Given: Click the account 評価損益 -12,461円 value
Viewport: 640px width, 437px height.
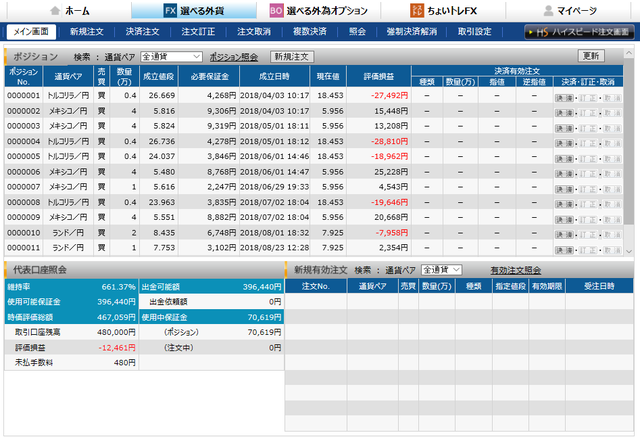Looking at the screenshot, I should click(x=117, y=348).
